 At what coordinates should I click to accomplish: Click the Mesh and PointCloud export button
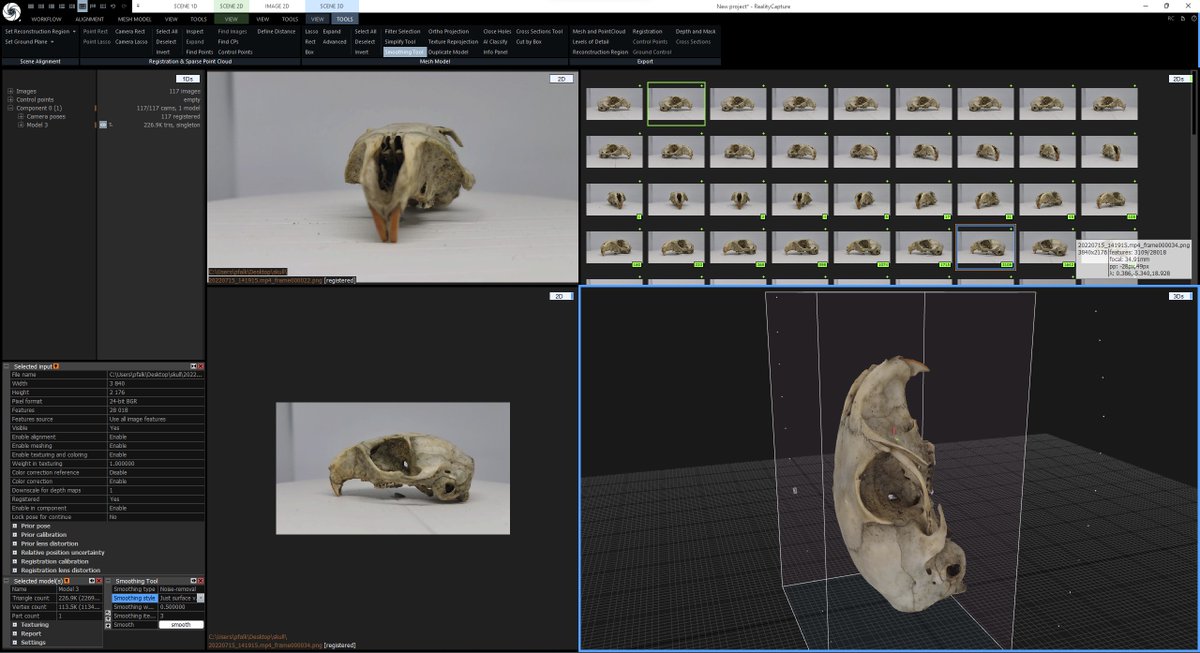click(599, 31)
